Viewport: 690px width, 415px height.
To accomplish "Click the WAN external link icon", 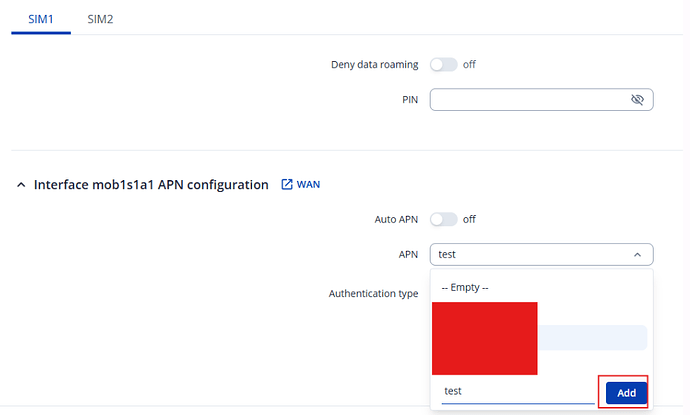I will (287, 185).
